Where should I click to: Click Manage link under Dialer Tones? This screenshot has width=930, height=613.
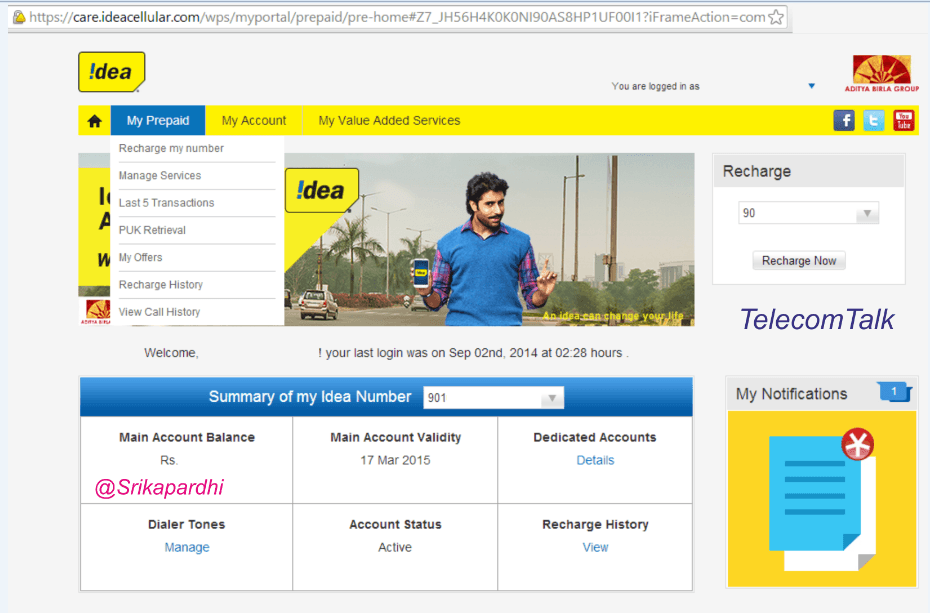coord(187,547)
